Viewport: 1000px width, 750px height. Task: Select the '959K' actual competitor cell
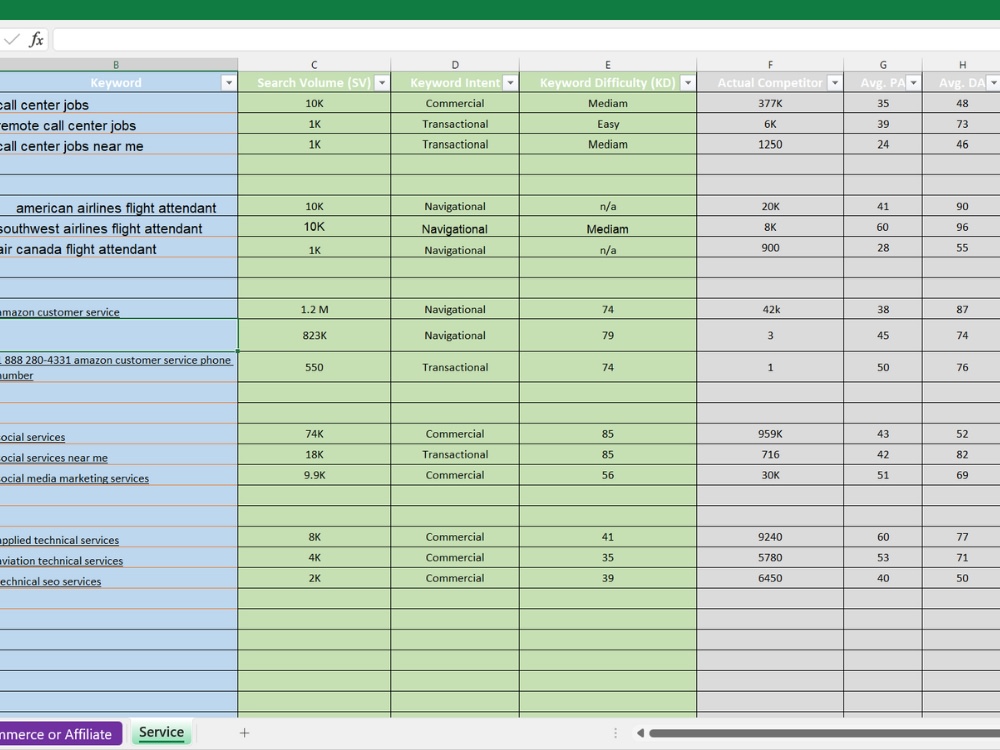point(770,434)
